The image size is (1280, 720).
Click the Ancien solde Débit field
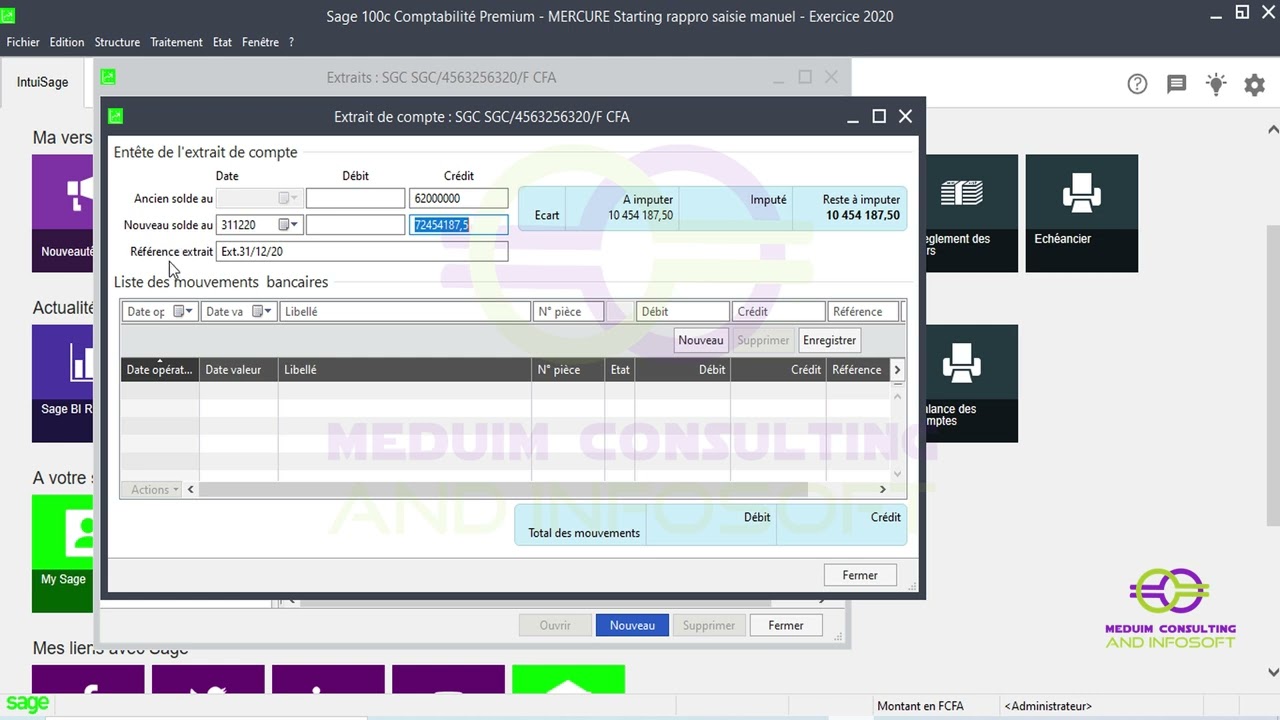point(355,199)
